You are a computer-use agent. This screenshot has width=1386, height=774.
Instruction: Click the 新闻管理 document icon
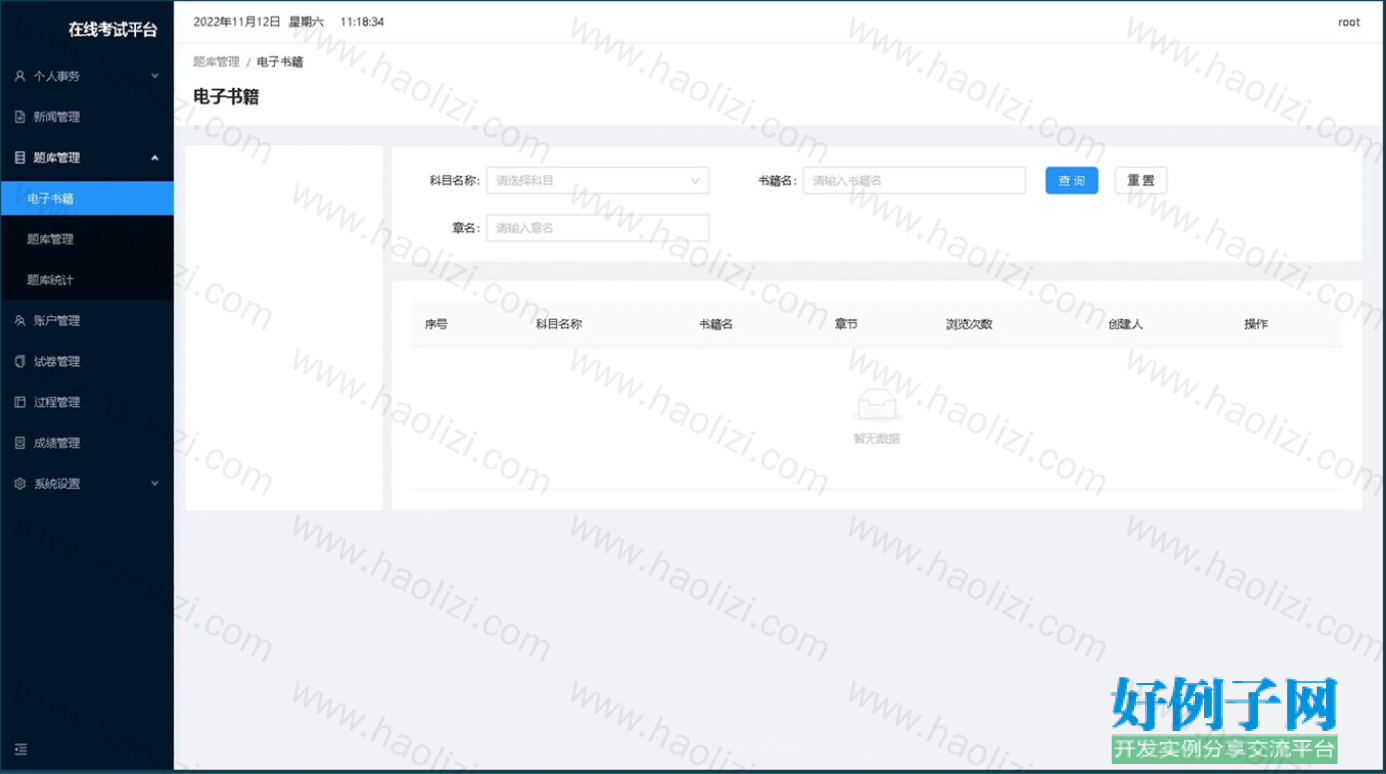(x=20, y=117)
